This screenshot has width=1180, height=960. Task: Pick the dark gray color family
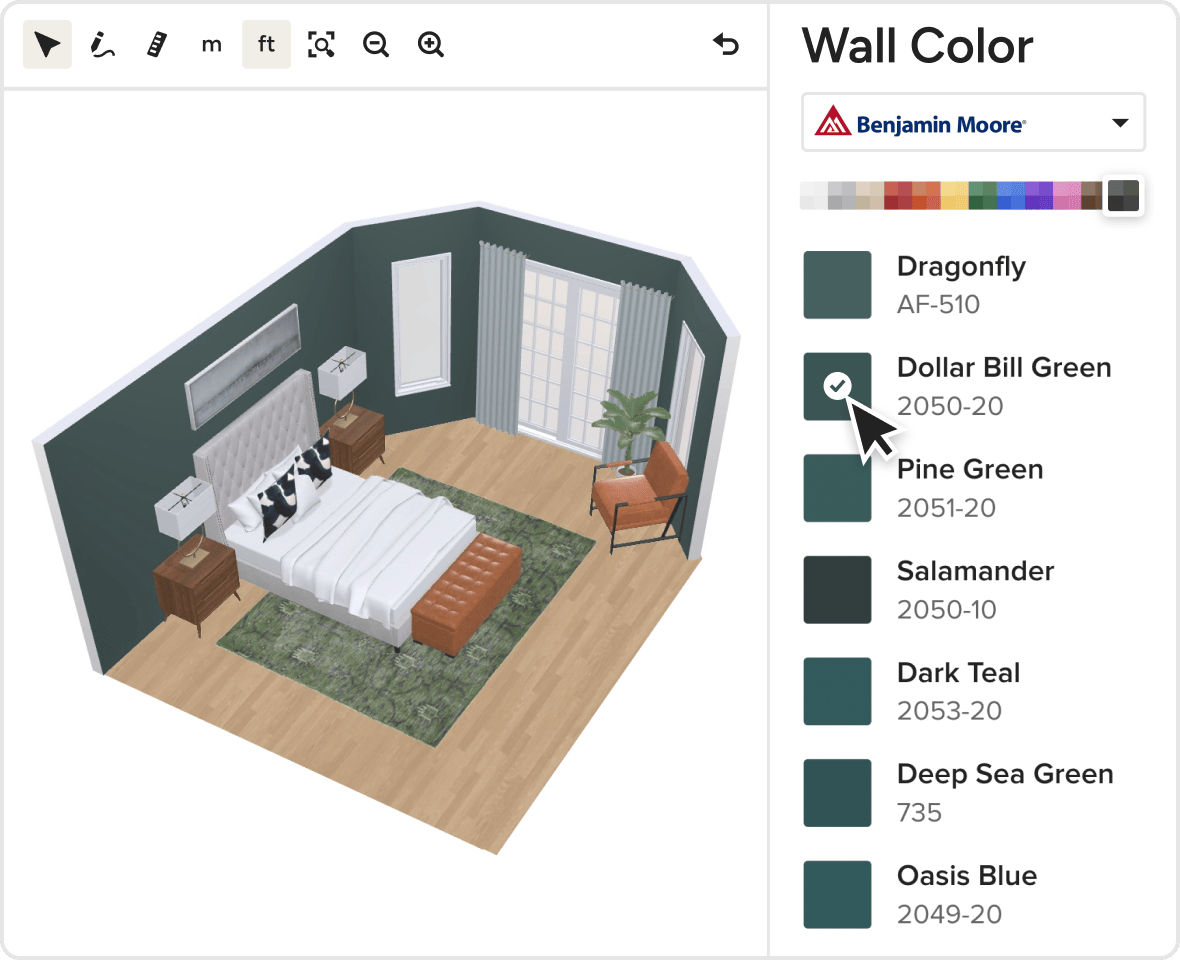pyautogui.click(x=1123, y=195)
